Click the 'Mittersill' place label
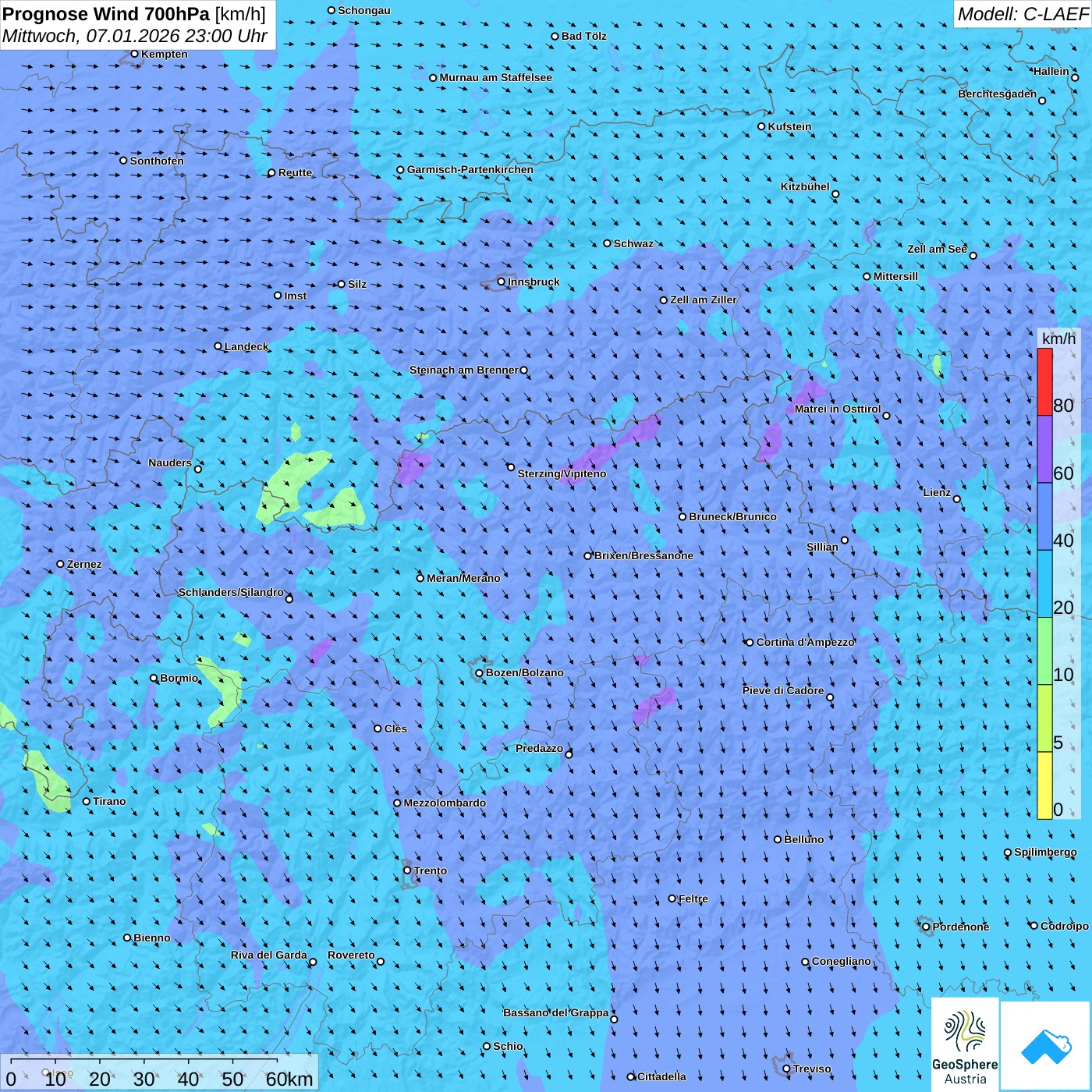 click(x=895, y=276)
